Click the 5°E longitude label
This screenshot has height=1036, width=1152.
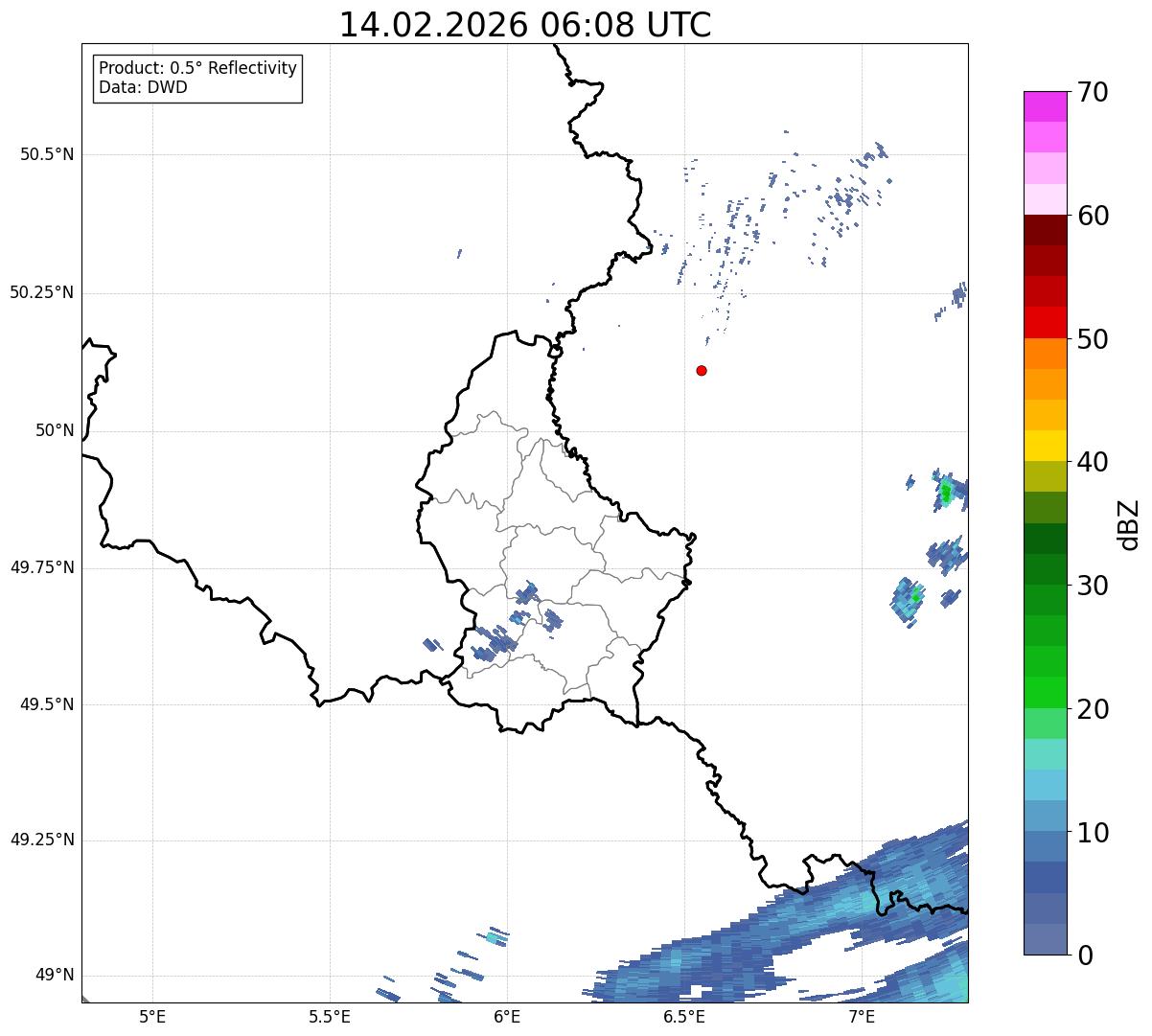tap(152, 1016)
